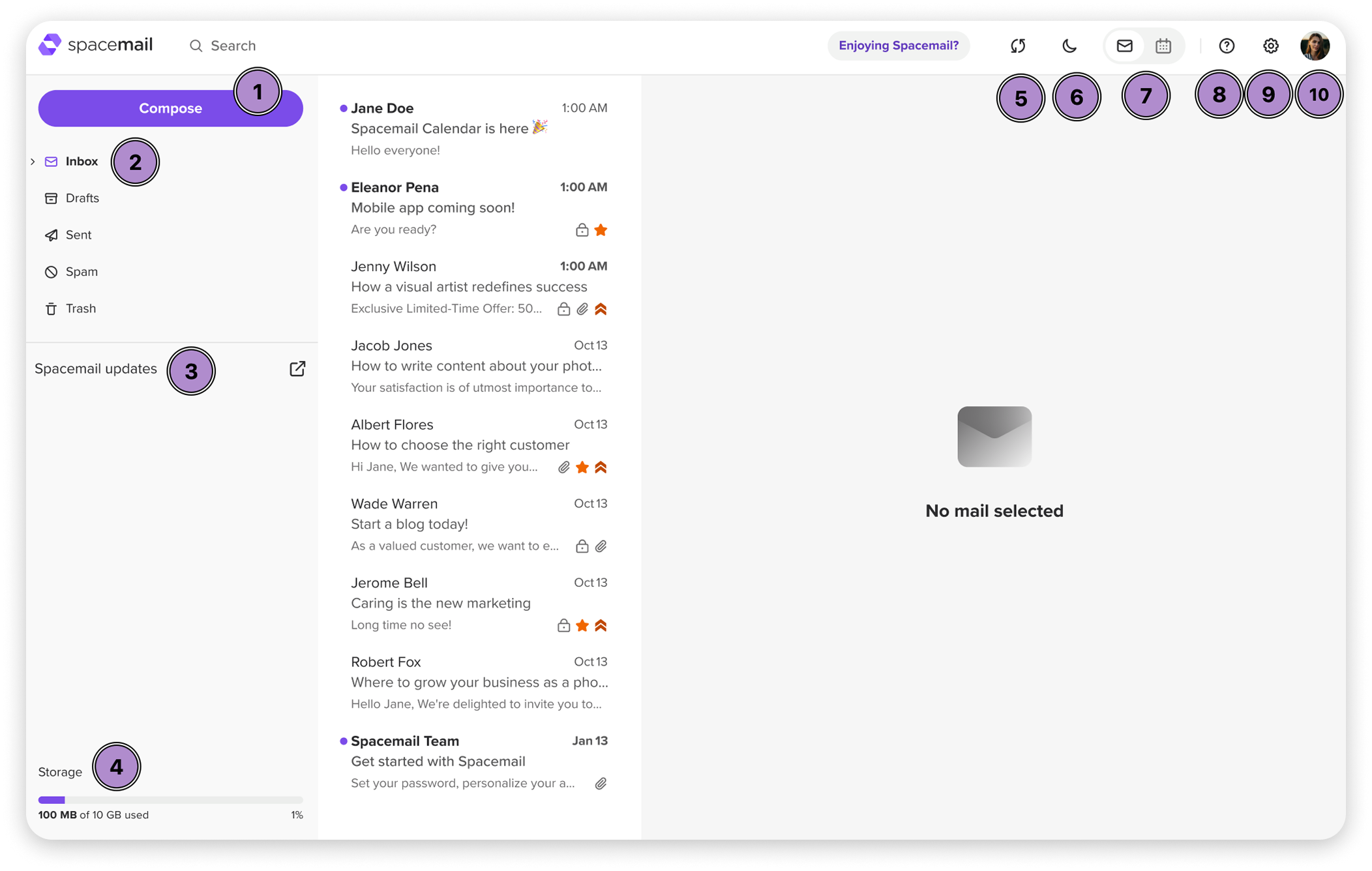Switch to the calendar view icon
Viewport: 1372px width, 871px height.
pyautogui.click(x=1163, y=46)
